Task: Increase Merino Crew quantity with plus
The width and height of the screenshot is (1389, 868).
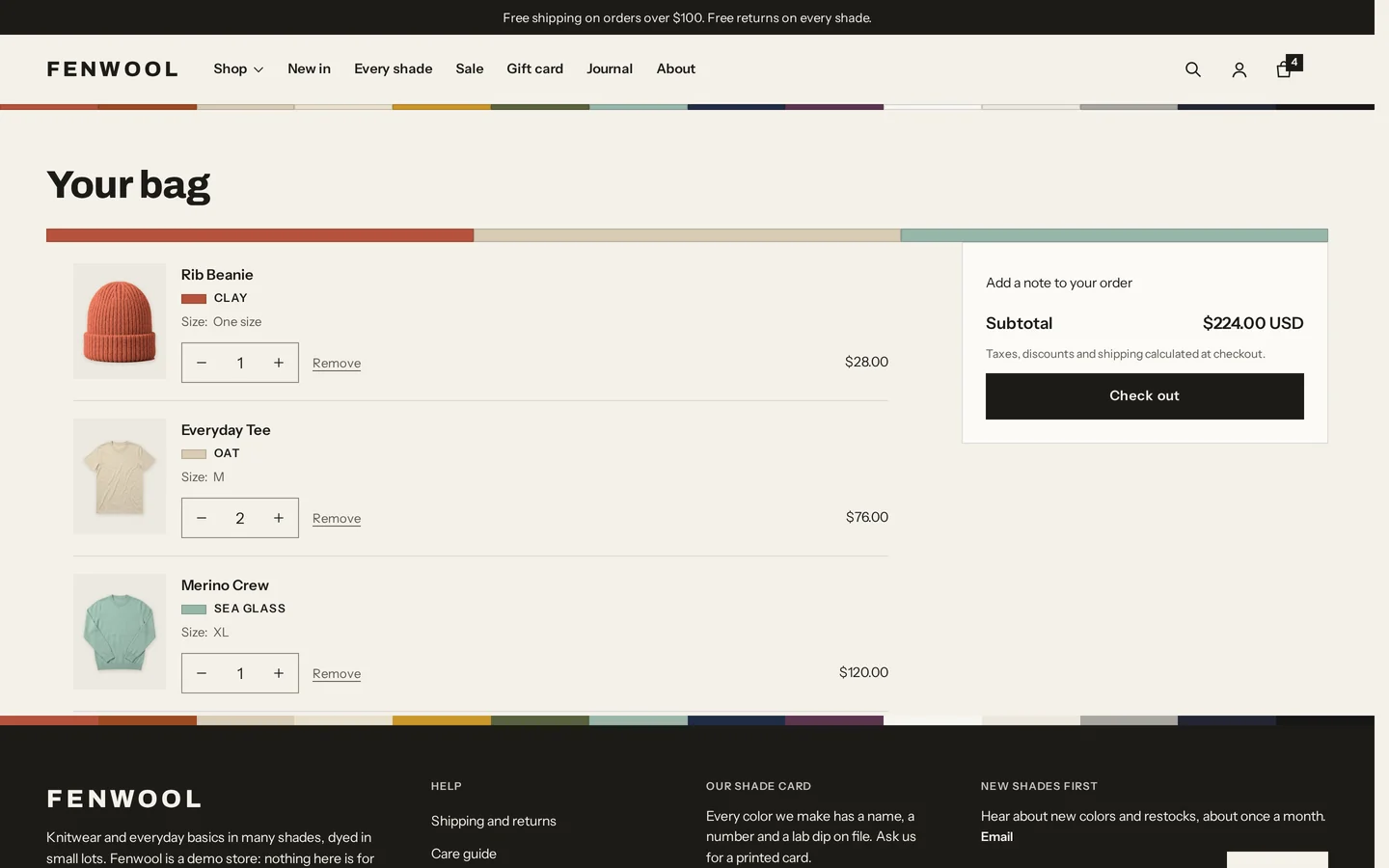Action: [279, 673]
